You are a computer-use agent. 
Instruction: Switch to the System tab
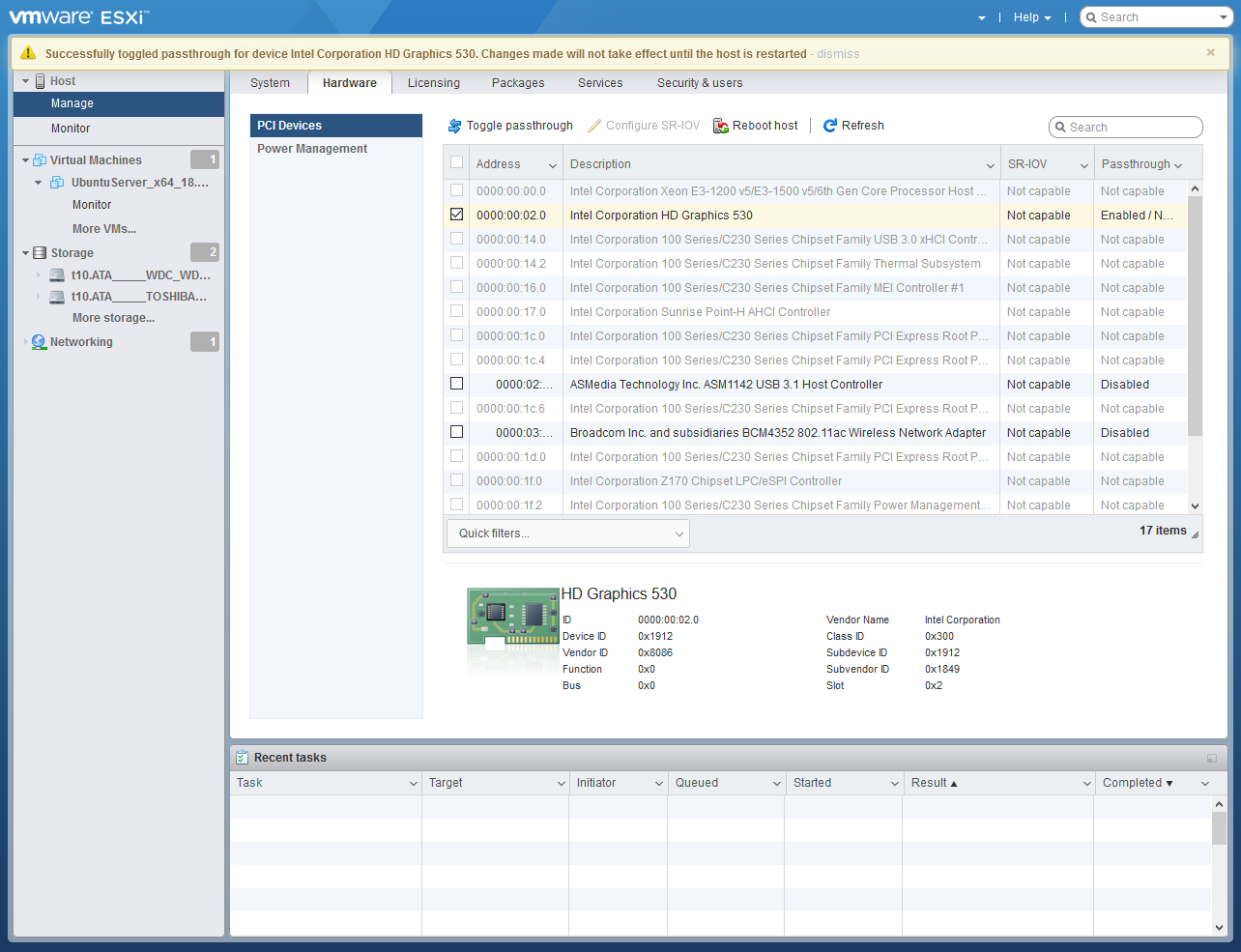(270, 83)
